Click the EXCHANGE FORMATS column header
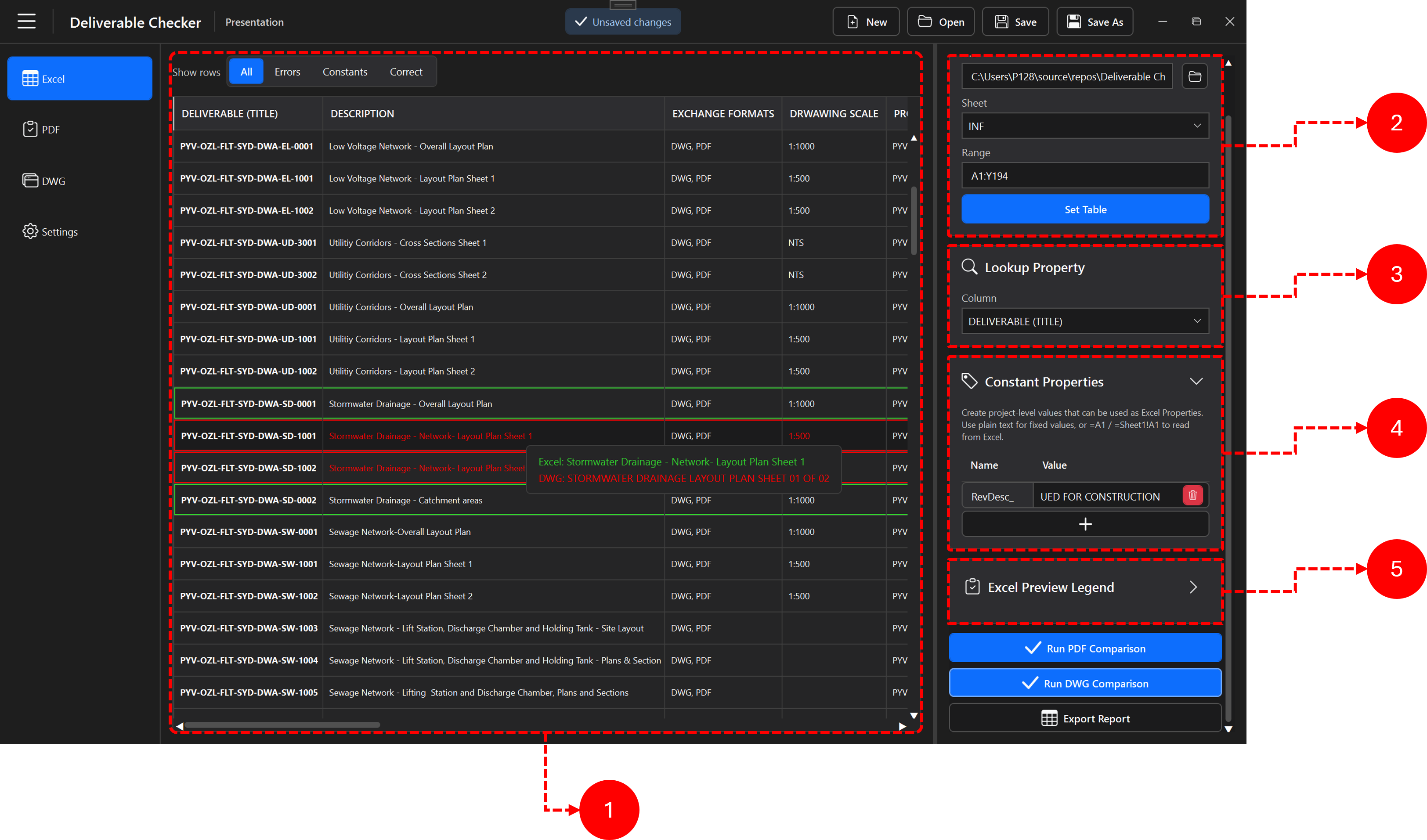The image size is (1427, 840). tap(723, 114)
